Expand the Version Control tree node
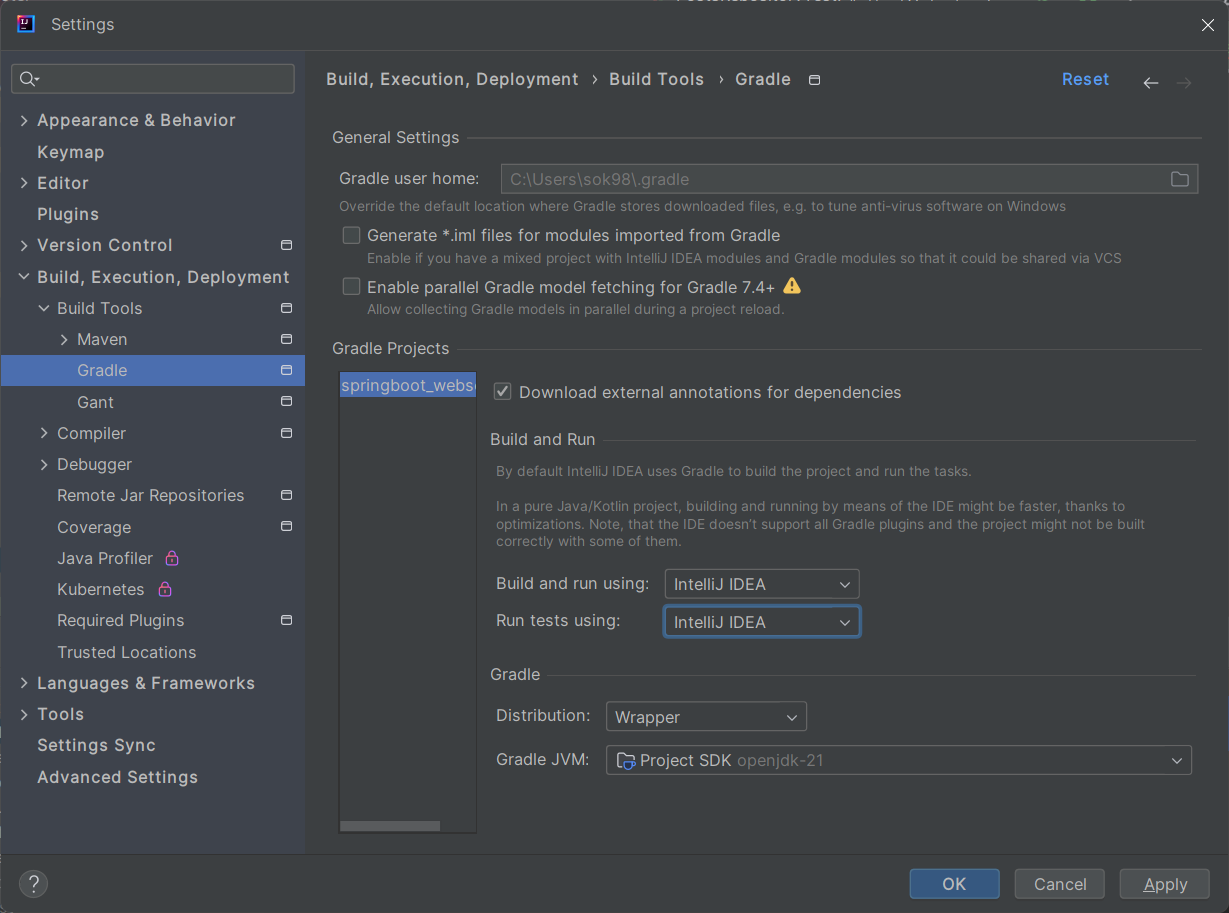 pyautogui.click(x=24, y=245)
